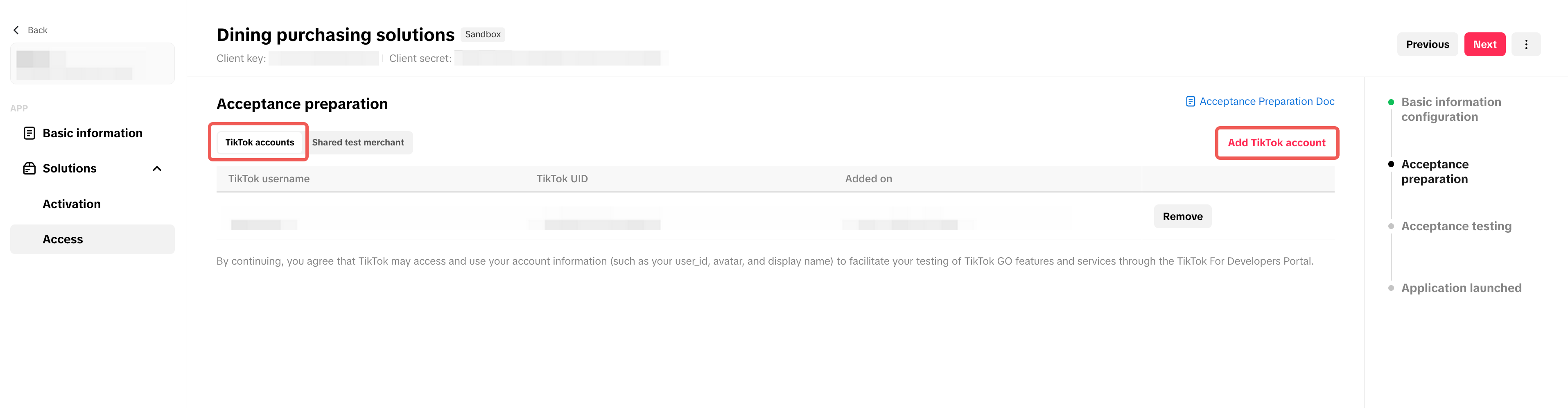Viewport: 1568px width, 408px height.
Task: Open the Acceptance Preparation Doc link
Action: point(1266,102)
